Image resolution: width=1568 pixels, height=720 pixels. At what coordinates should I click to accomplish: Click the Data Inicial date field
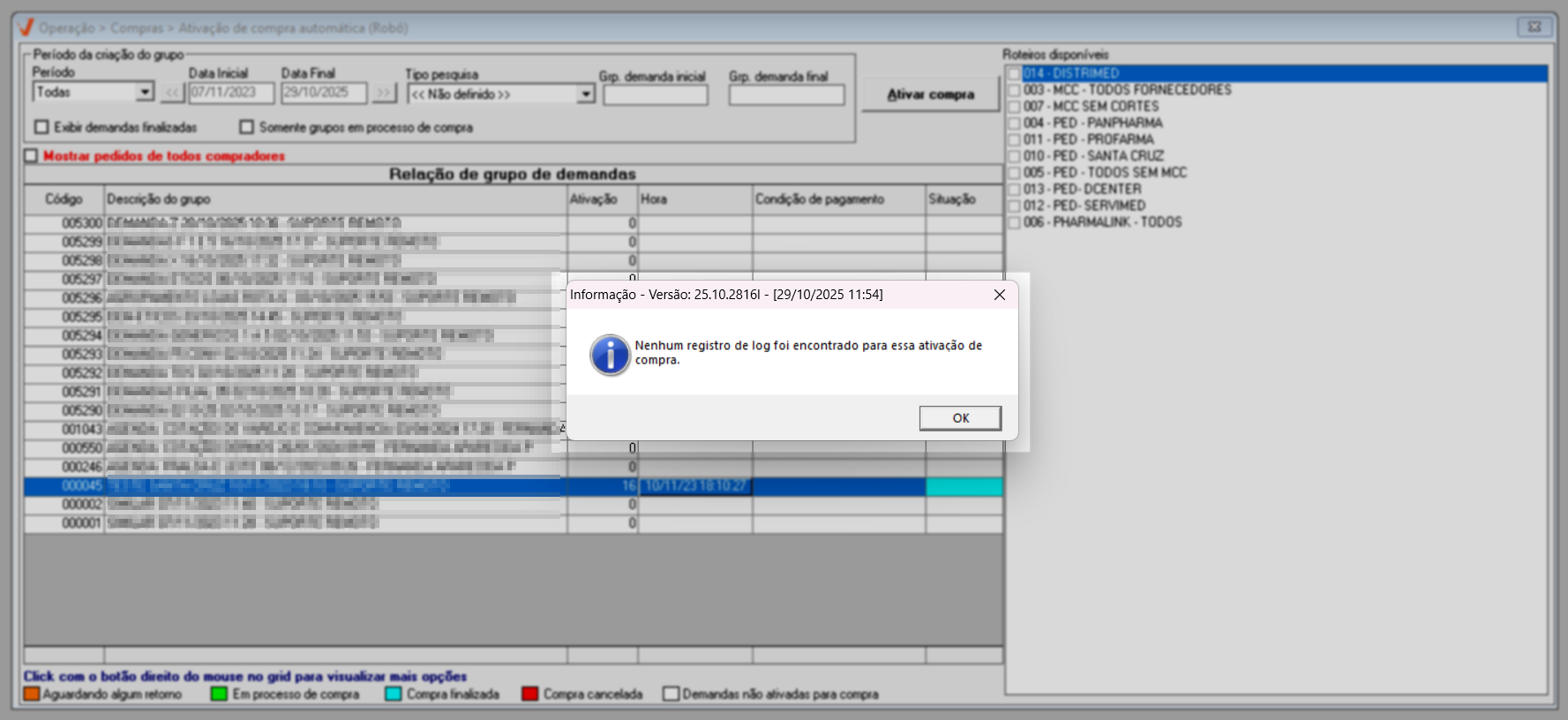[x=231, y=93]
